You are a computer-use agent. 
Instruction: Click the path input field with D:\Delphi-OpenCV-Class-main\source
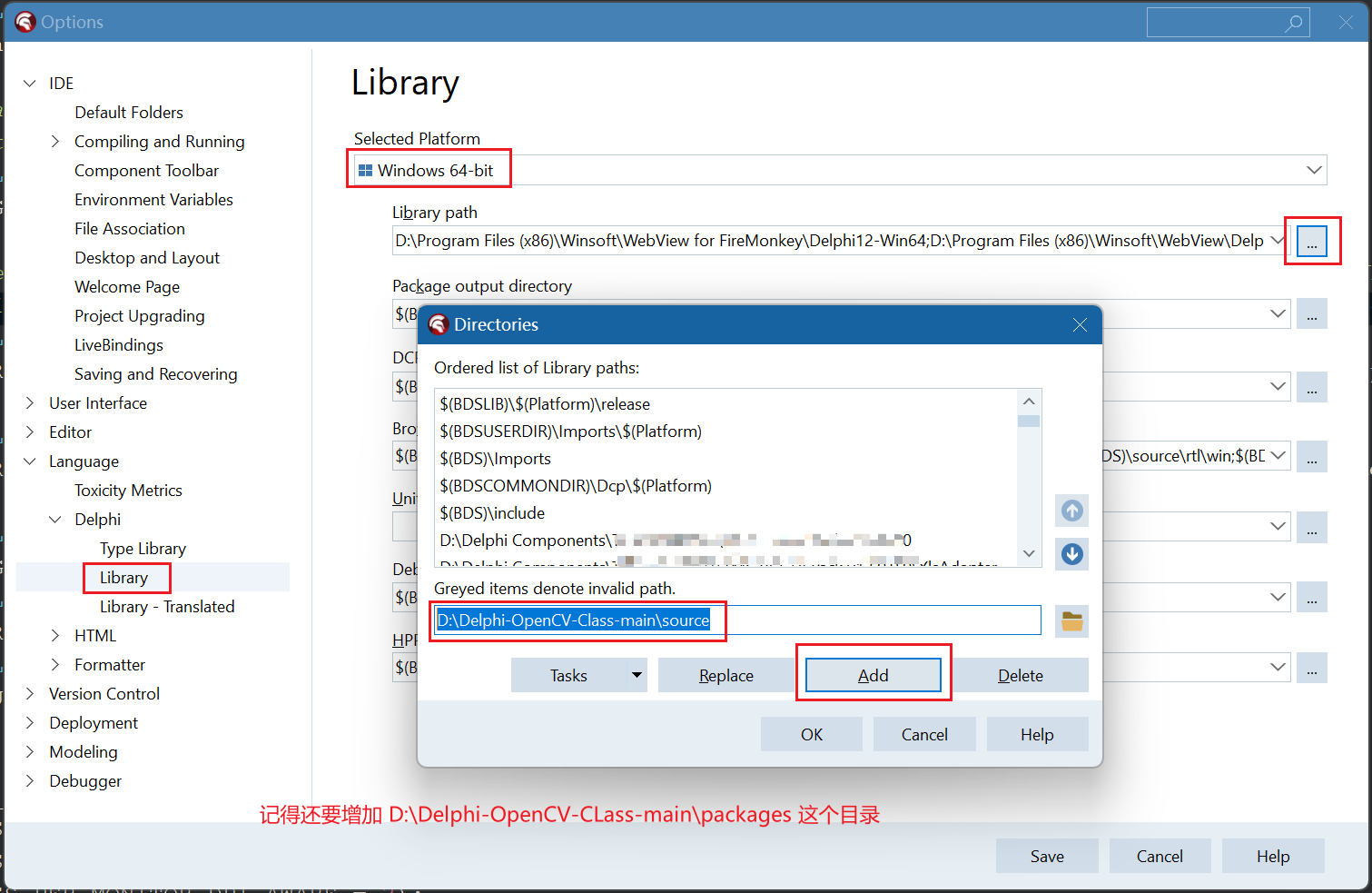(737, 620)
